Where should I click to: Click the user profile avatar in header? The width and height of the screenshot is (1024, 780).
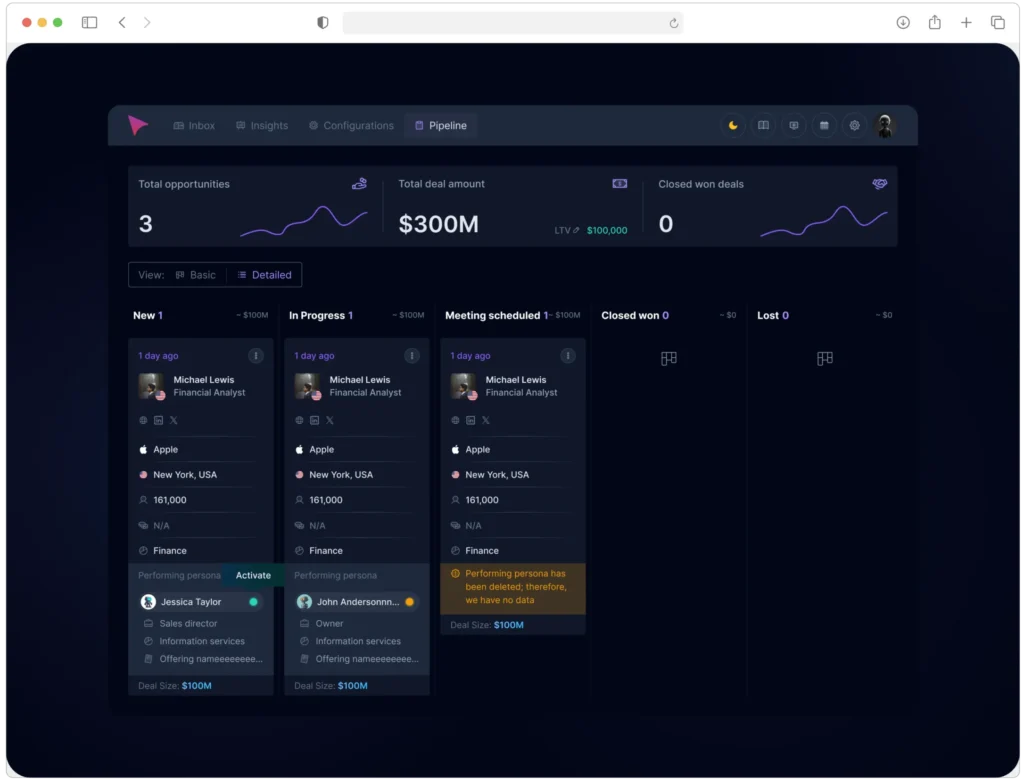(x=884, y=125)
